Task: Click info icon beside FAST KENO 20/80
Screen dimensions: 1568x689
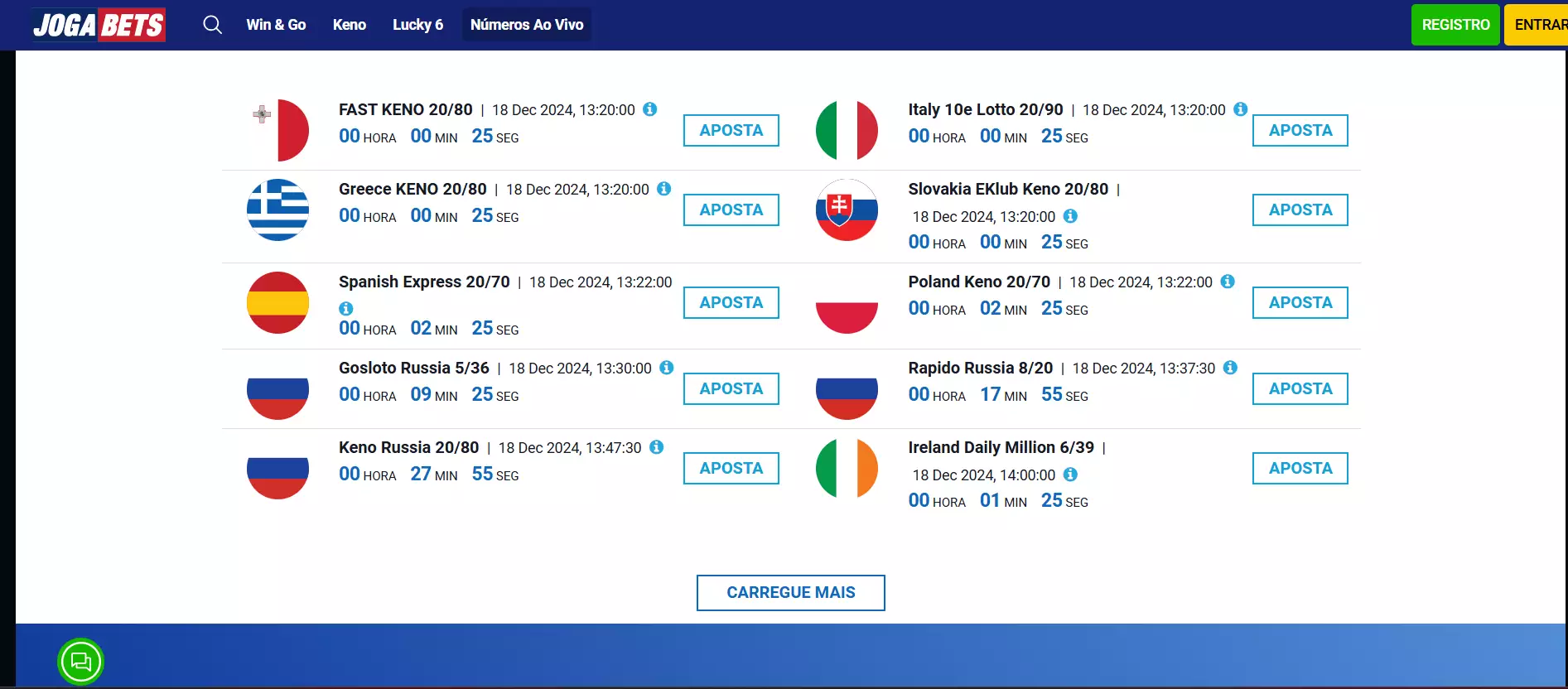Action: (650, 109)
